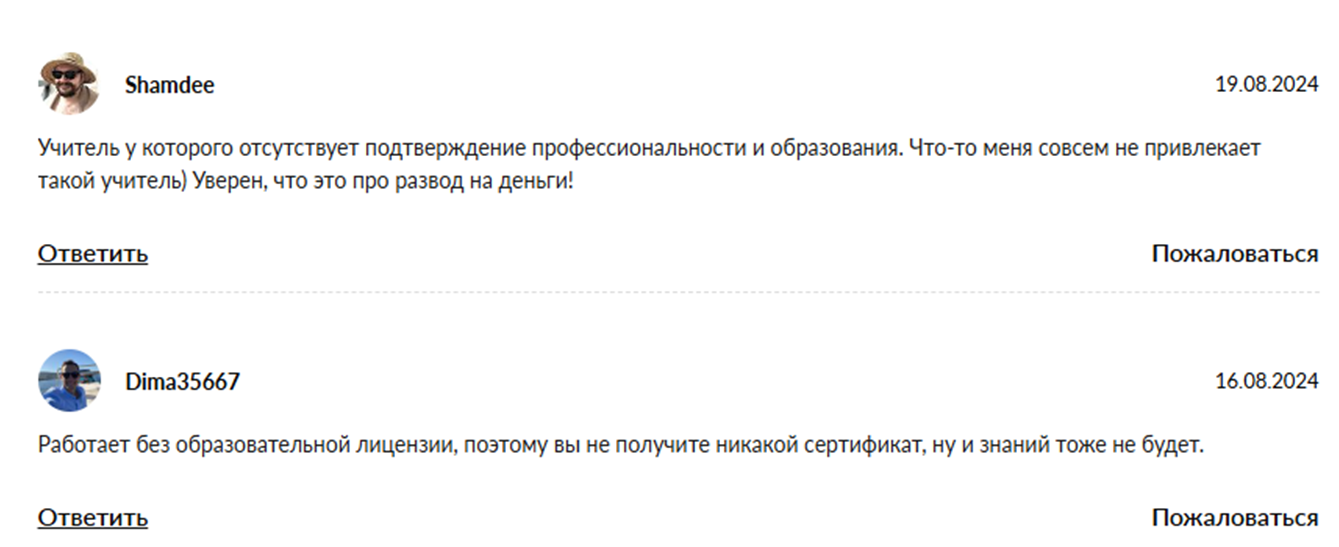This screenshot has width=1339, height=547.
Task: Open Dima35667's profile avatar
Action: [69, 380]
